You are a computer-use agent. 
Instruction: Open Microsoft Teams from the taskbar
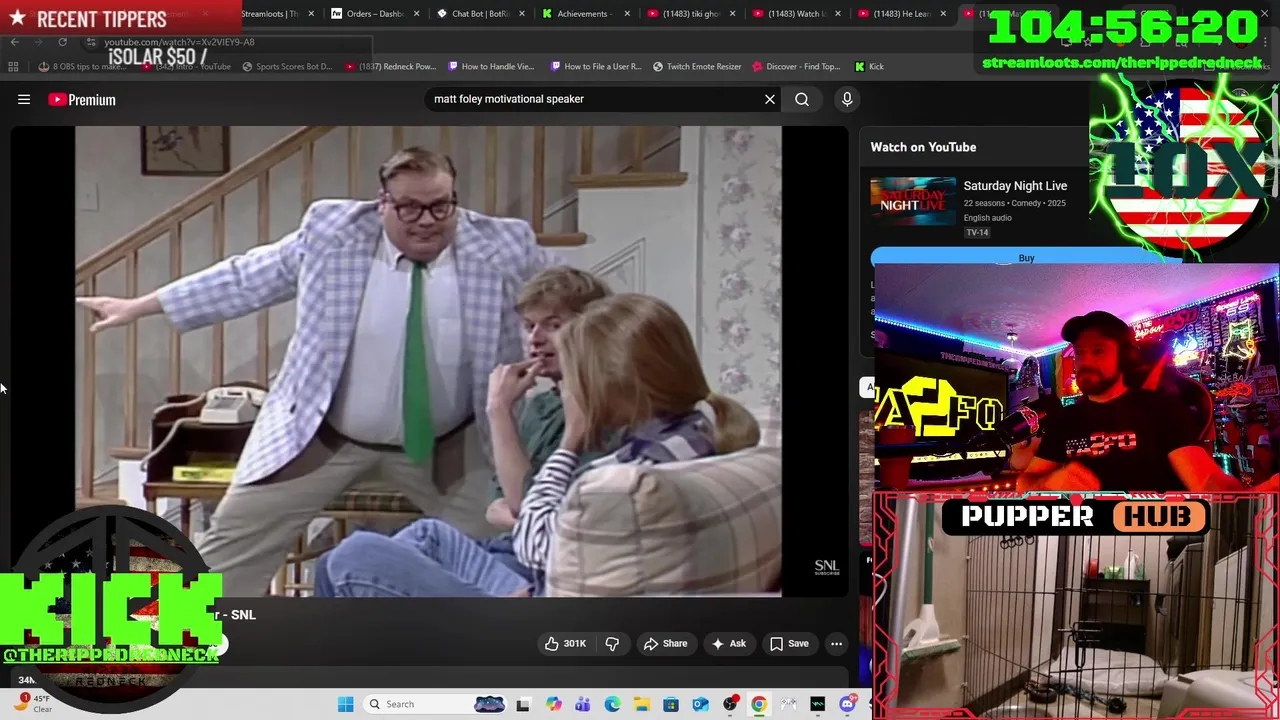(582, 704)
